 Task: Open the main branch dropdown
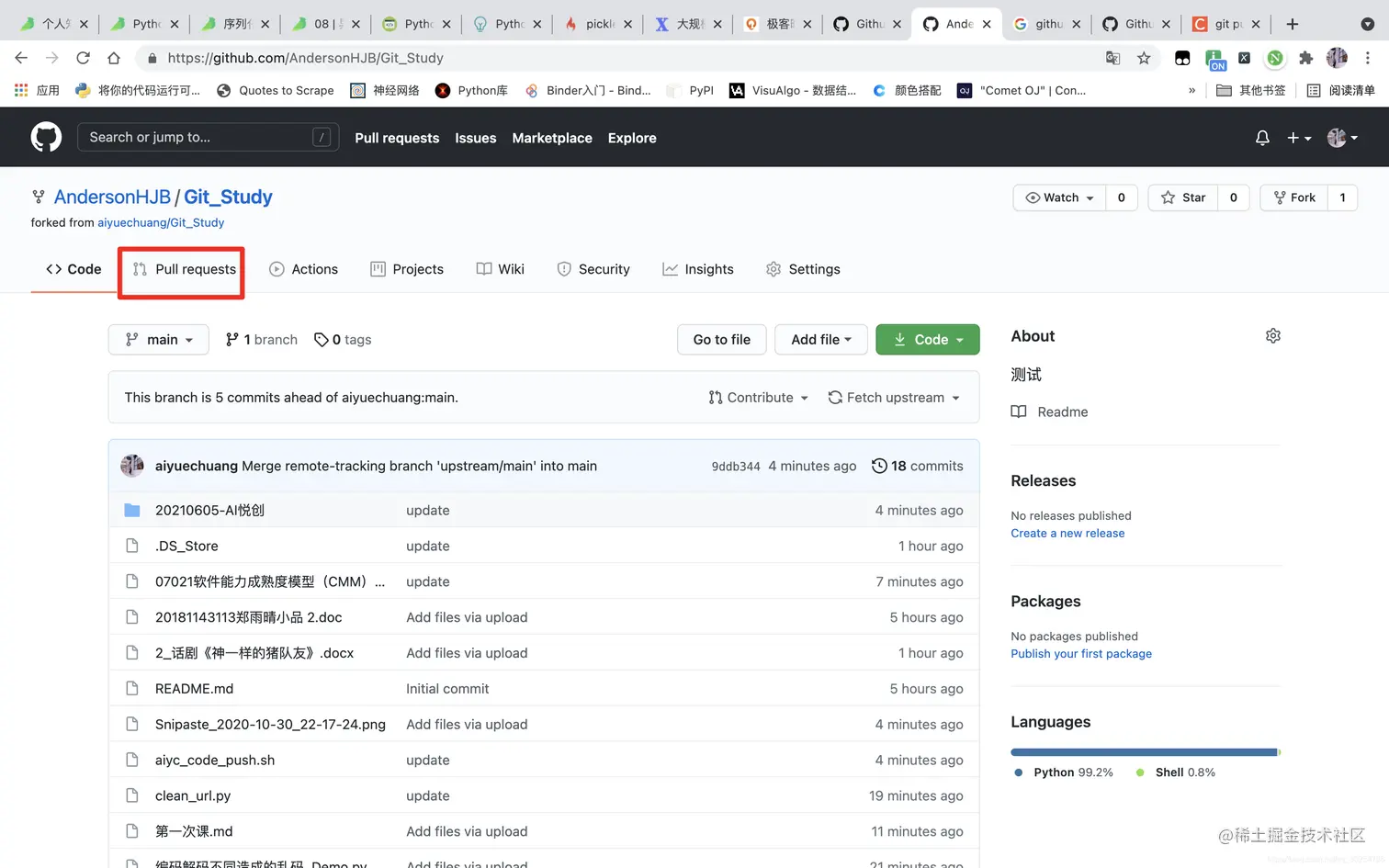click(159, 340)
